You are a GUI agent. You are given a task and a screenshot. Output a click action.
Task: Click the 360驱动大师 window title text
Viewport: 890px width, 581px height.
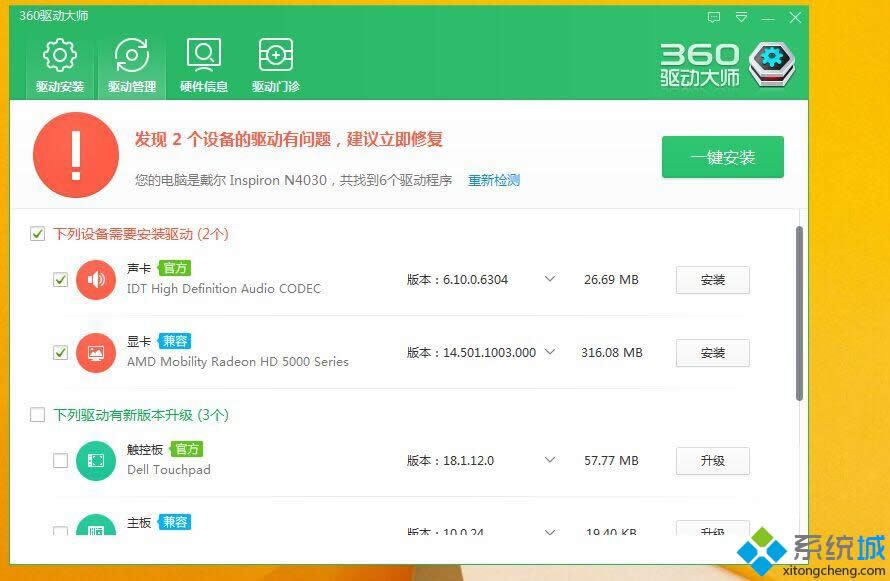[54, 16]
